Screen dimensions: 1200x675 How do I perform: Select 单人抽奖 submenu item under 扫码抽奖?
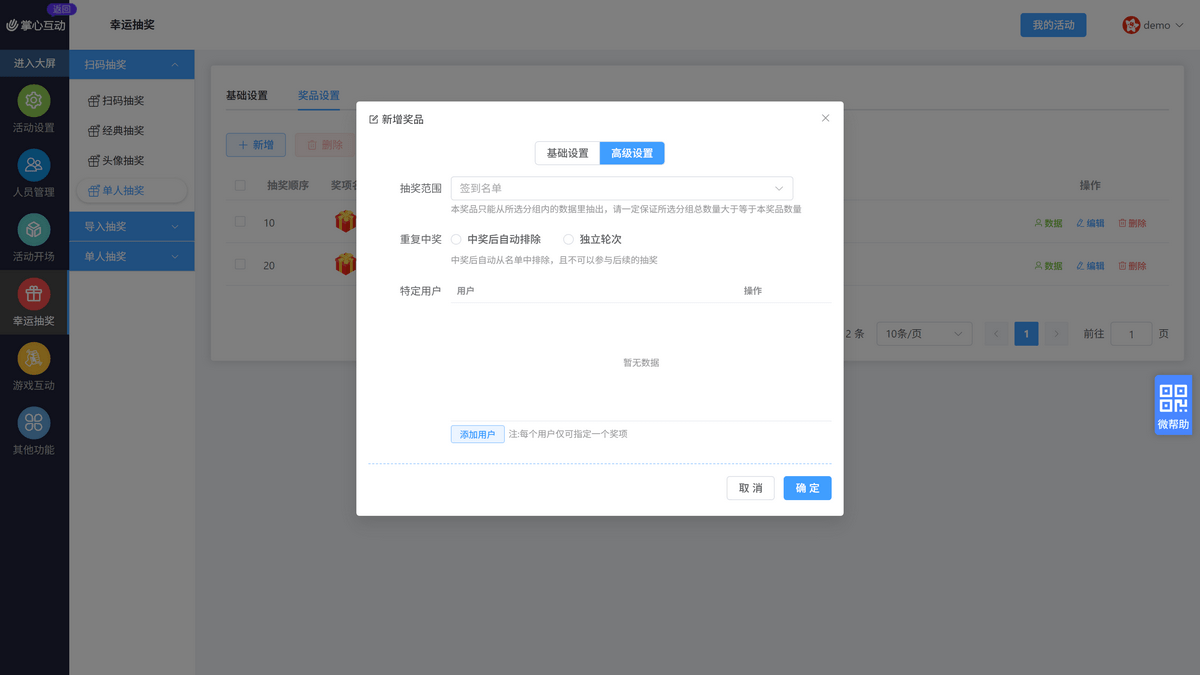132,191
